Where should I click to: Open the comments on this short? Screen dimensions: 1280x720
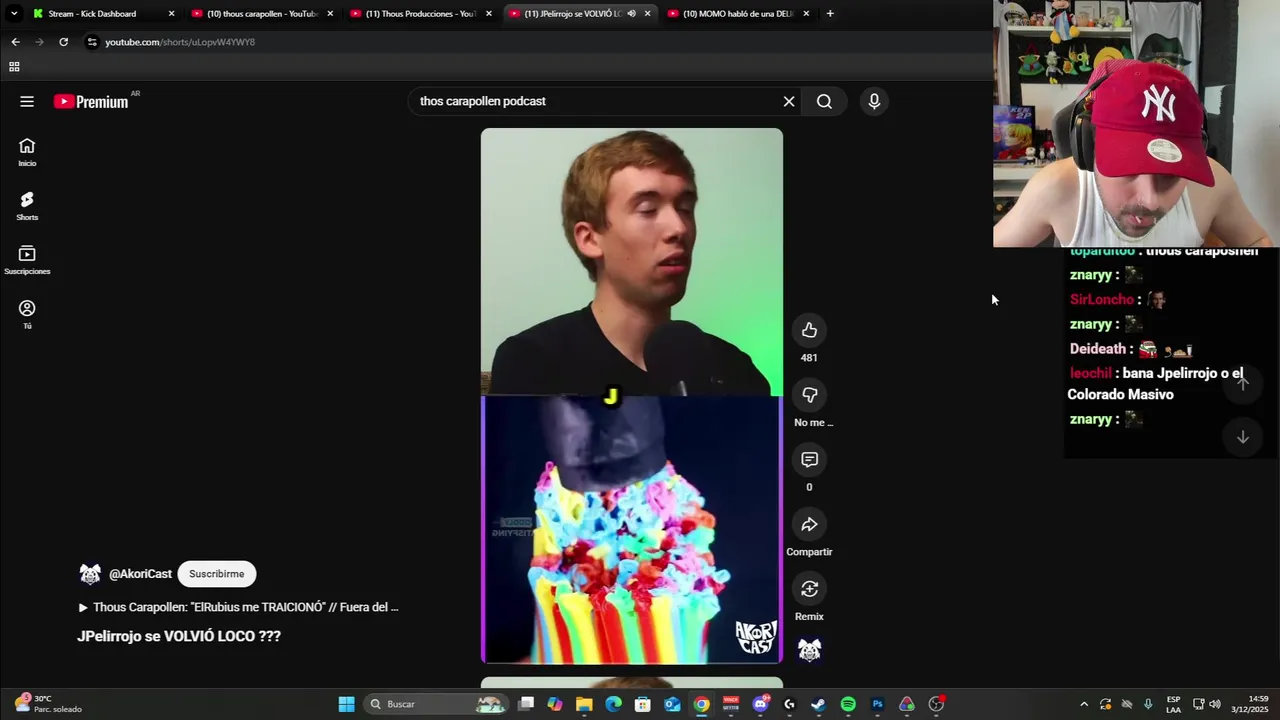pyautogui.click(x=809, y=459)
